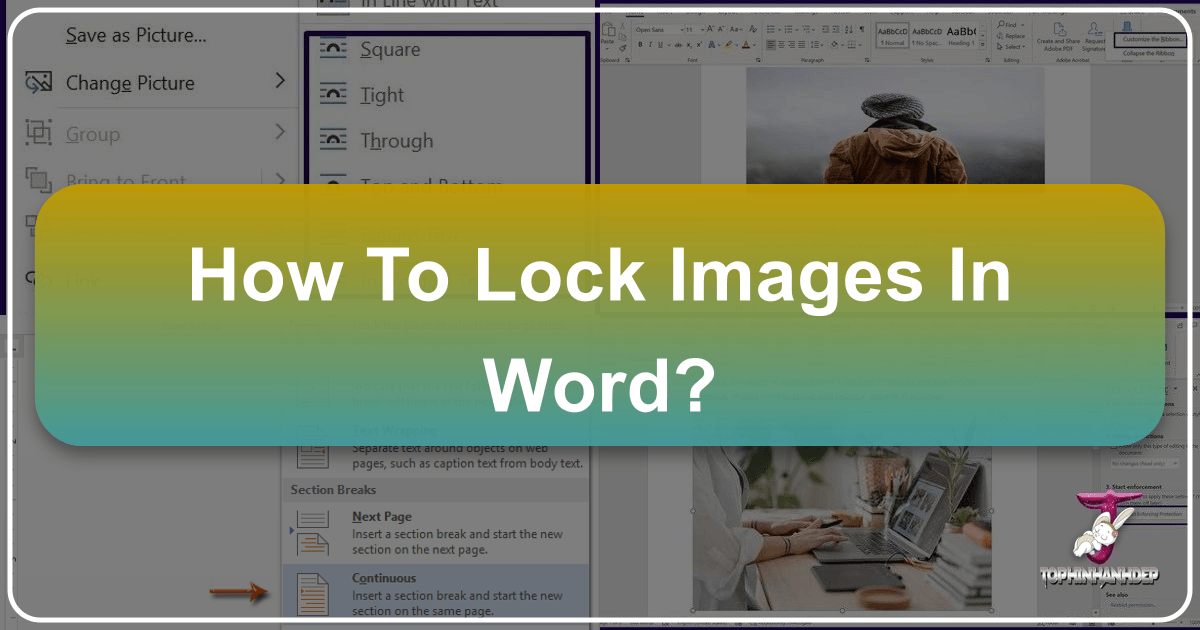Select the Through wrapping option
The height and width of the screenshot is (630, 1200).
[395, 140]
